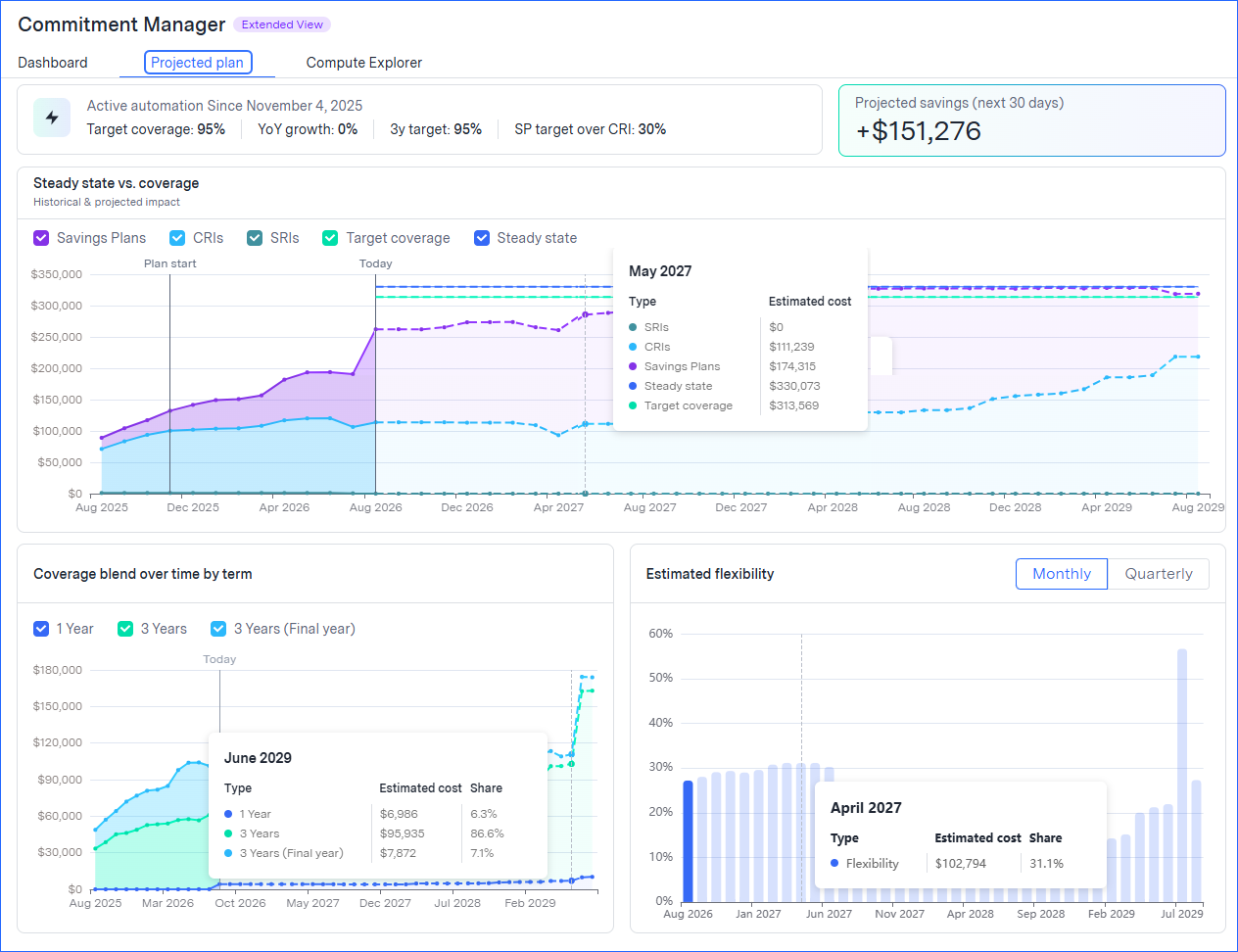1238x952 pixels.
Task: Click the Plan start marker line
Action: (x=169, y=384)
